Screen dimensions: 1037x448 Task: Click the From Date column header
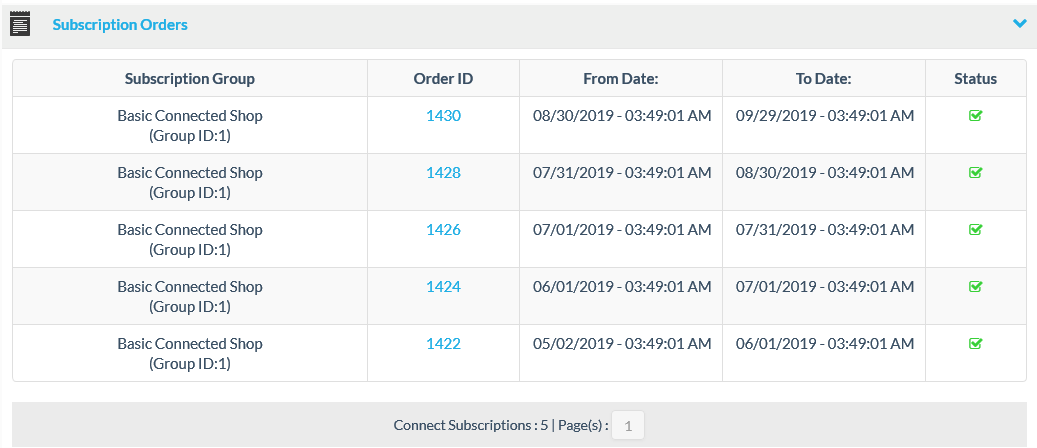[621, 79]
